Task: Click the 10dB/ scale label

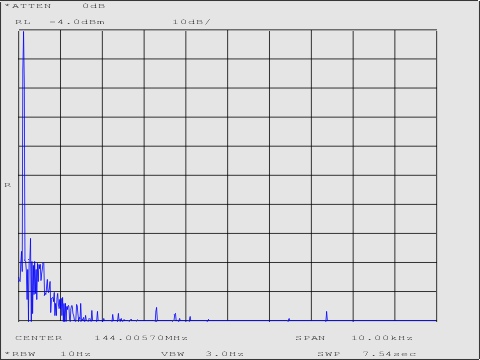Action: tap(192, 22)
